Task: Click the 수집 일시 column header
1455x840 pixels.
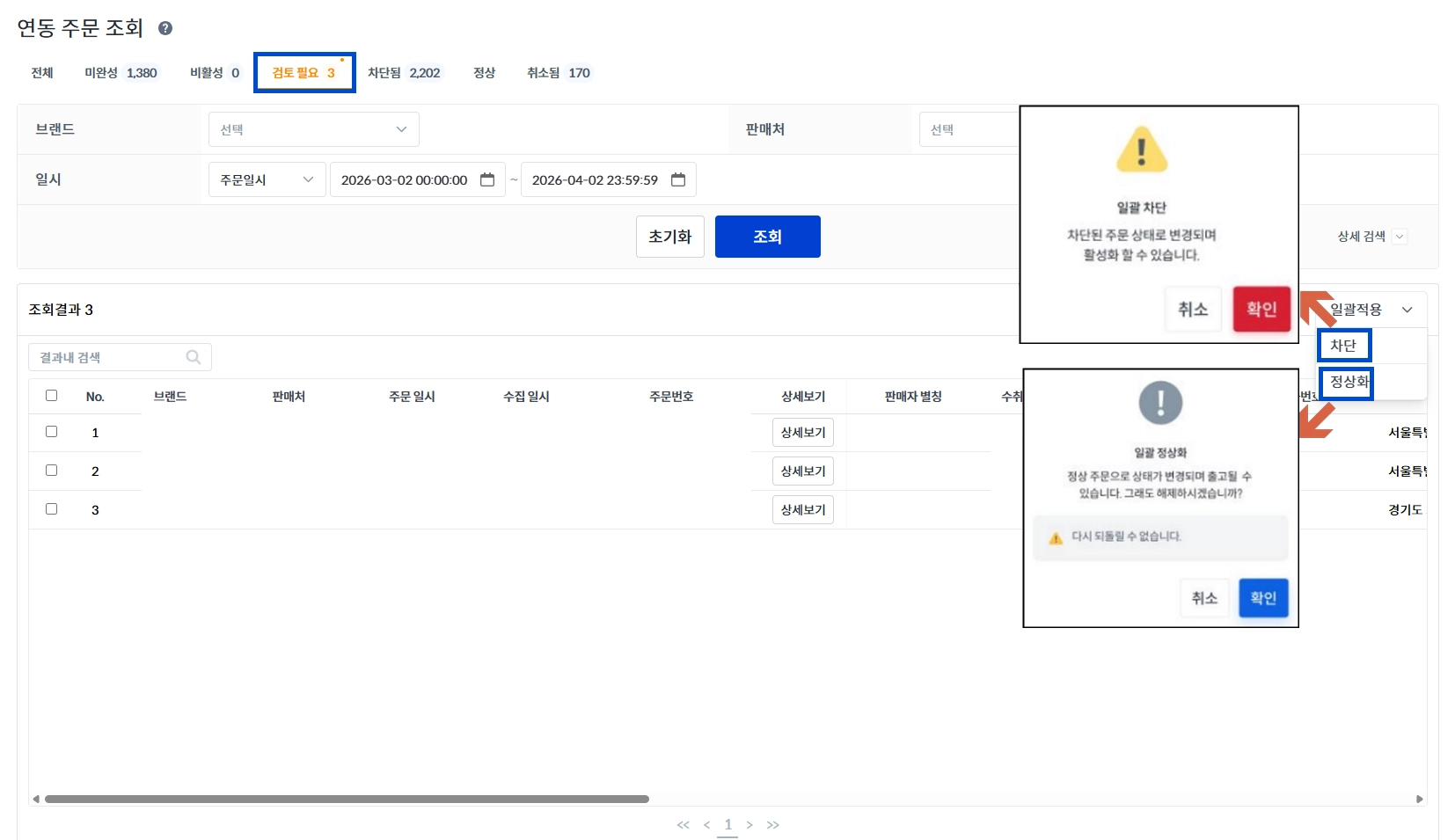Action: coord(527,397)
